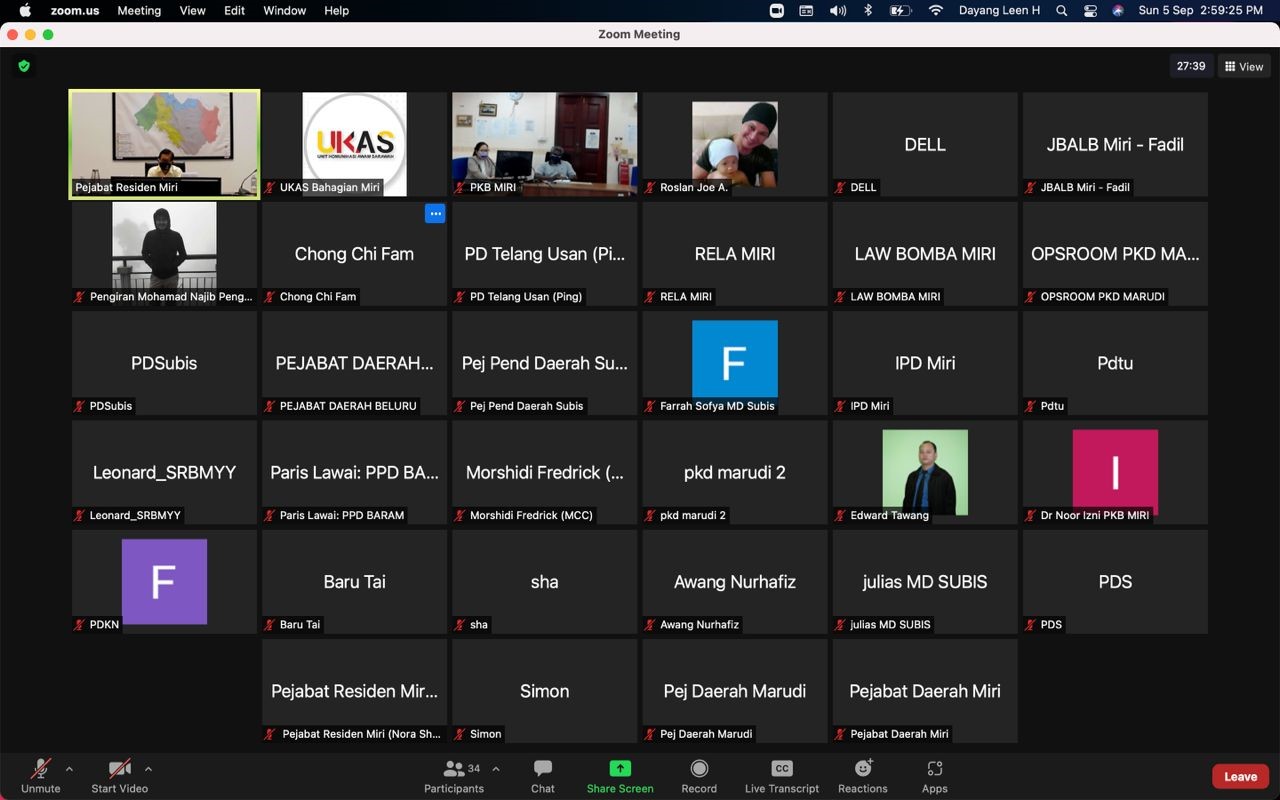Open macOS Control Center in menu bar
Image resolution: width=1280 pixels, height=800 pixels.
1090,10
